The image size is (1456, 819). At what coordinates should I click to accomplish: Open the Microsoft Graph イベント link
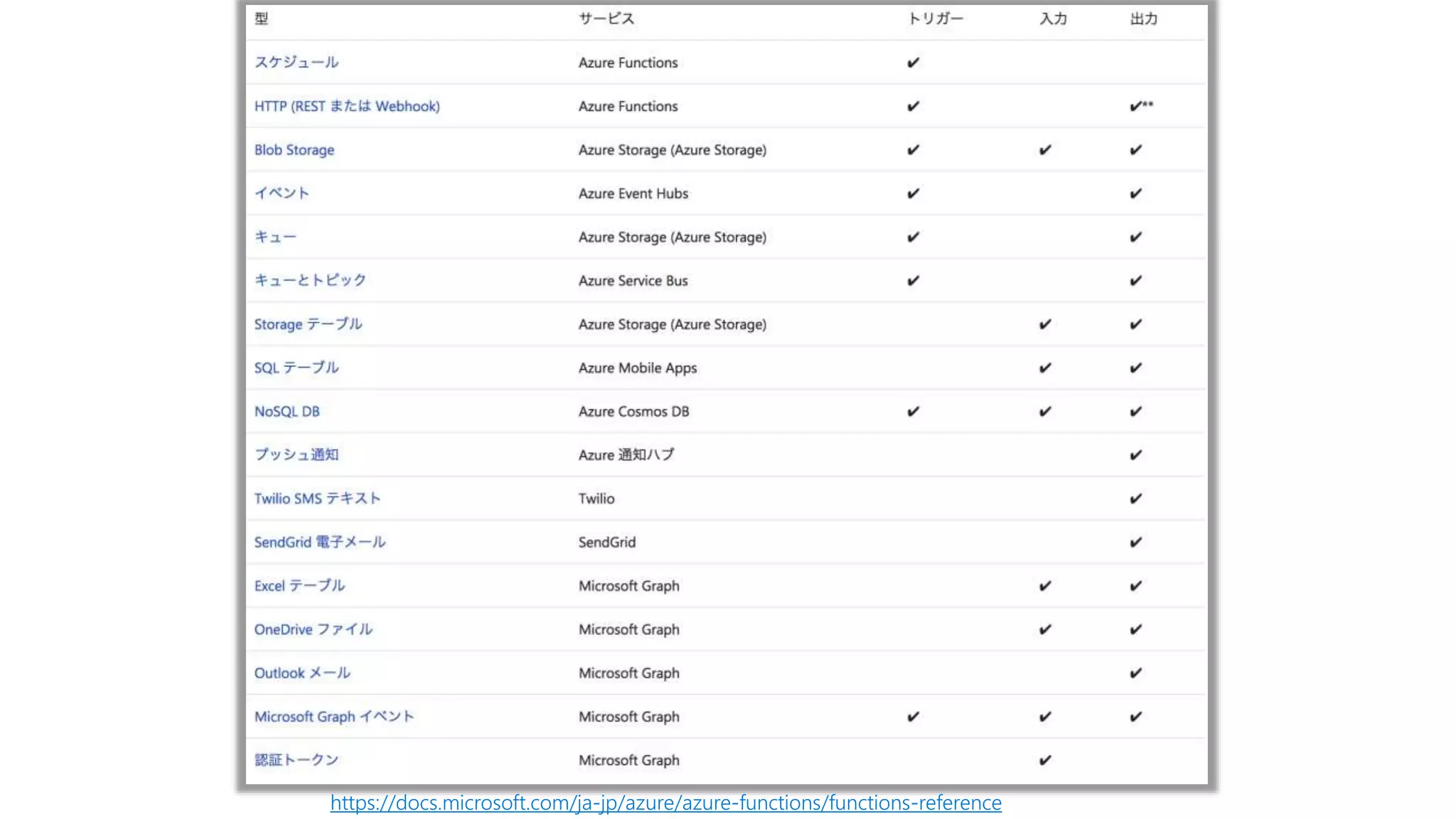pos(334,717)
